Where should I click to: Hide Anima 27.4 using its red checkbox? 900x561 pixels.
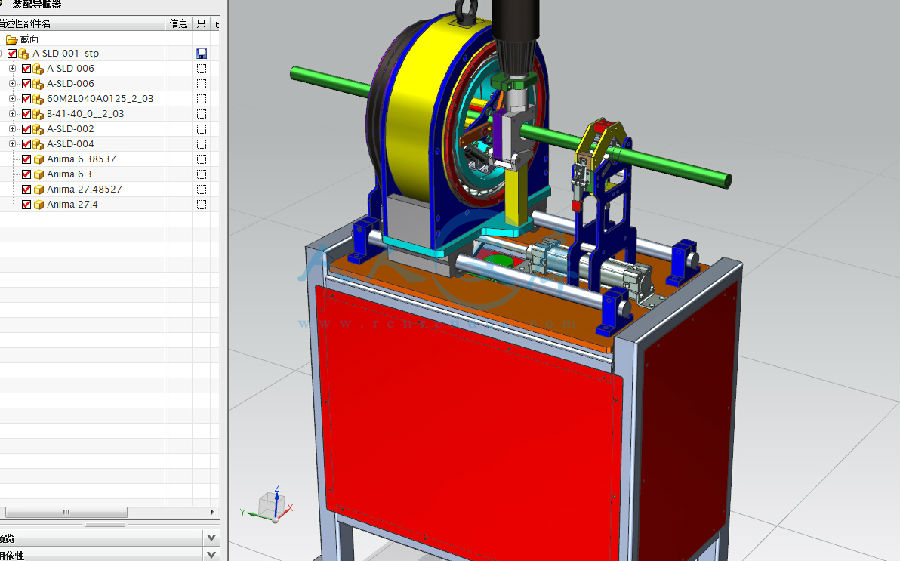(27, 204)
